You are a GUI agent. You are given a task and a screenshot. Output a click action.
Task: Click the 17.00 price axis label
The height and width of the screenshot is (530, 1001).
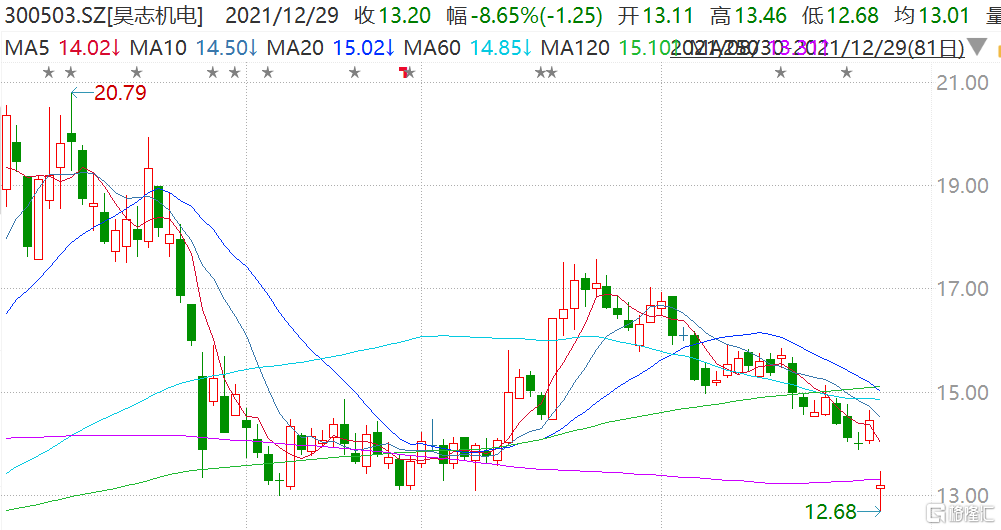pyautogui.click(x=962, y=289)
